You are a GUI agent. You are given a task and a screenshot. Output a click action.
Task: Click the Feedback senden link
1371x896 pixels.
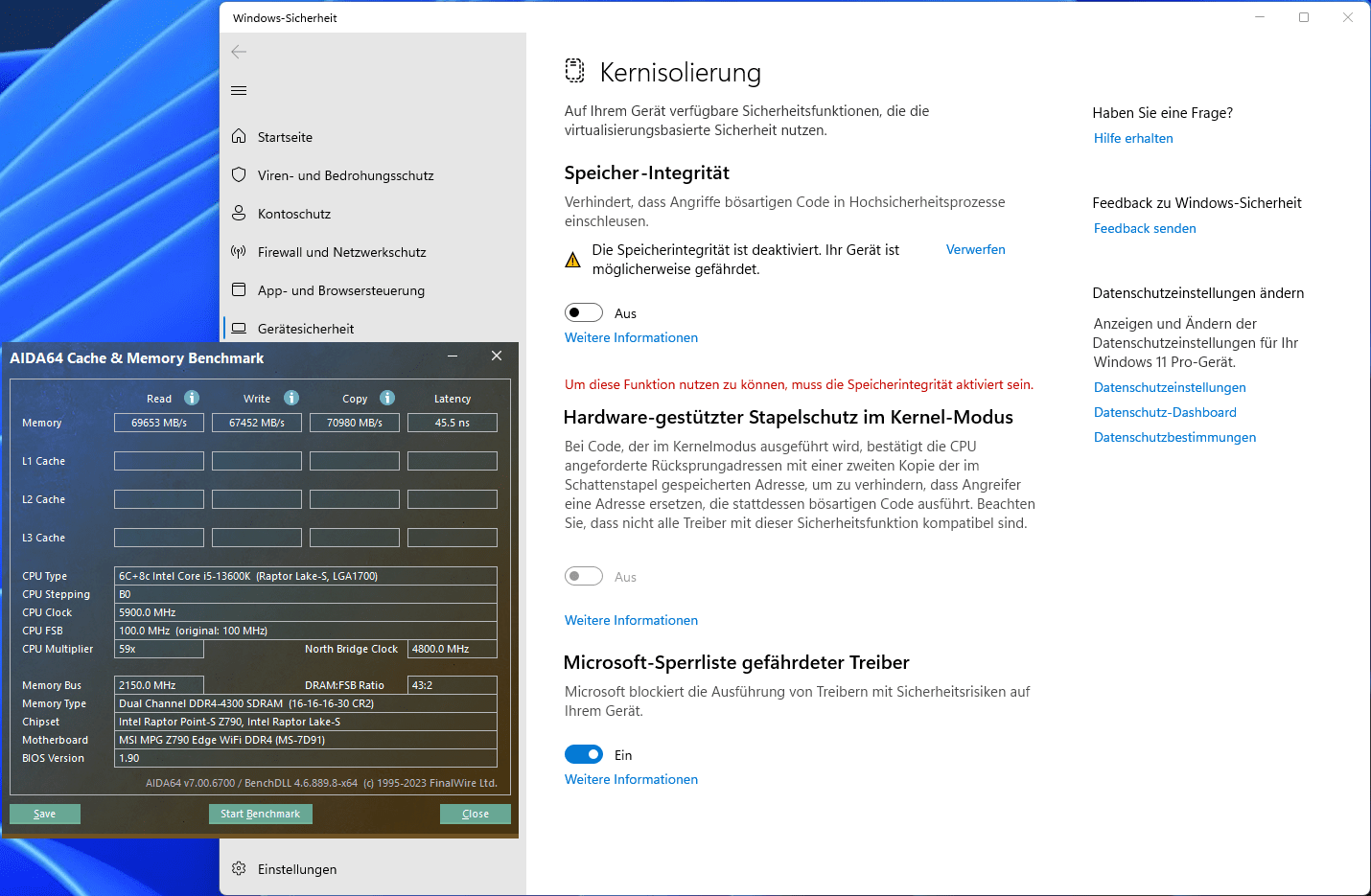pyautogui.click(x=1145, y=228)
